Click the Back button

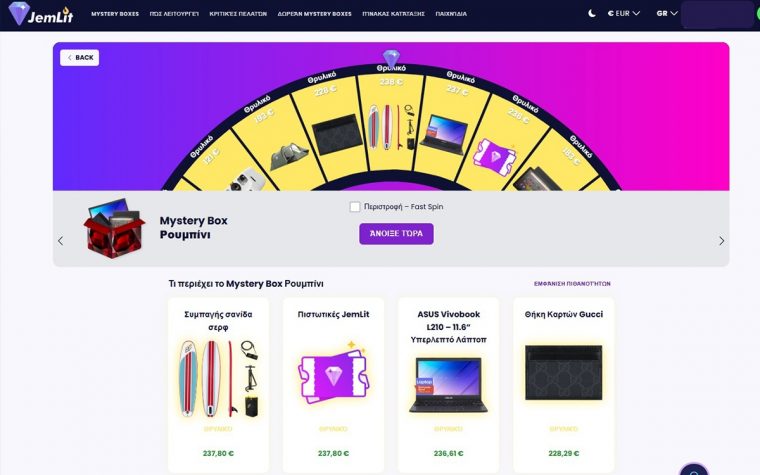[79, 58]
